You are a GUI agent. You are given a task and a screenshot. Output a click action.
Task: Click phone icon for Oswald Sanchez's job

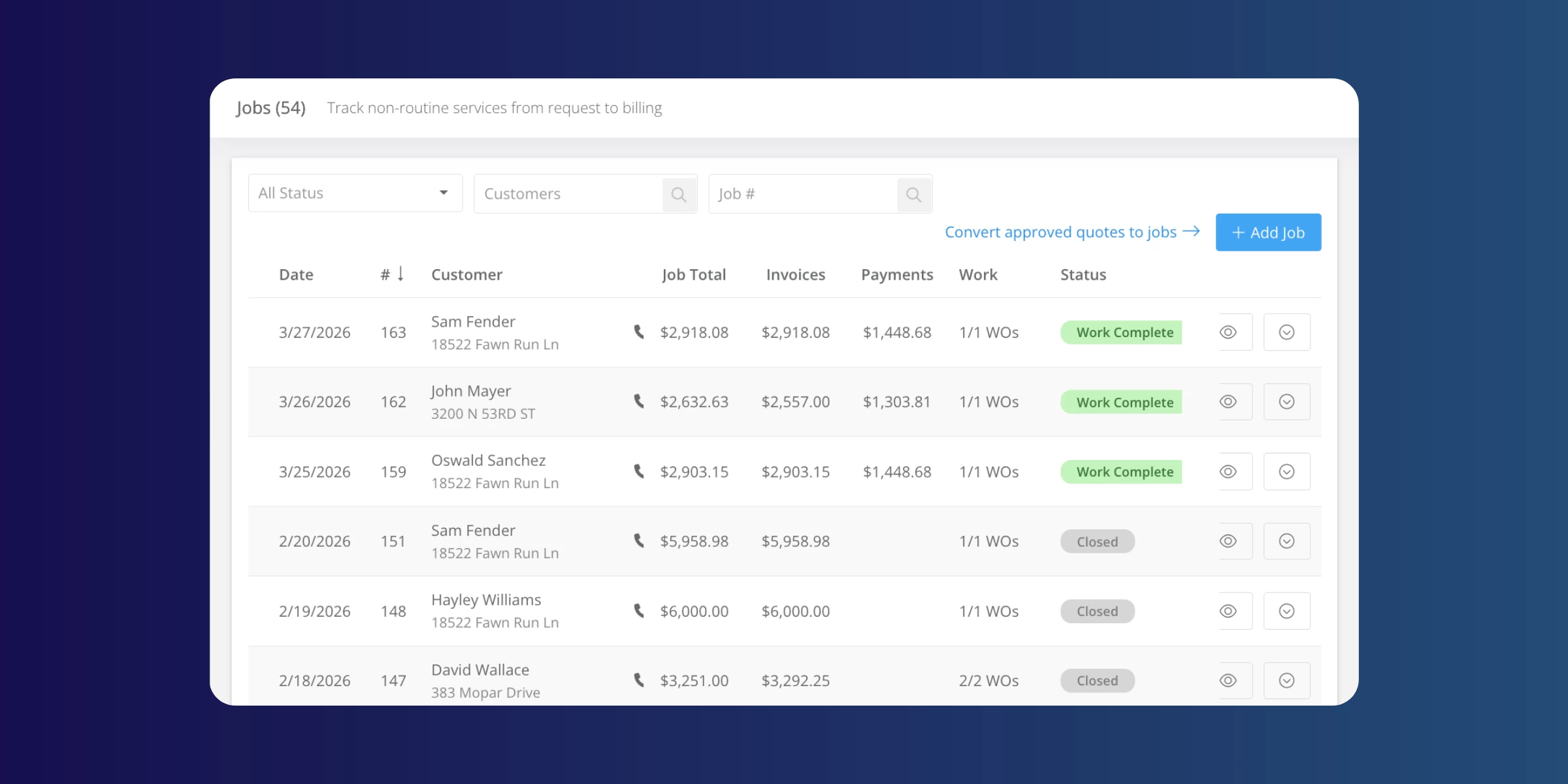[639, 471]
